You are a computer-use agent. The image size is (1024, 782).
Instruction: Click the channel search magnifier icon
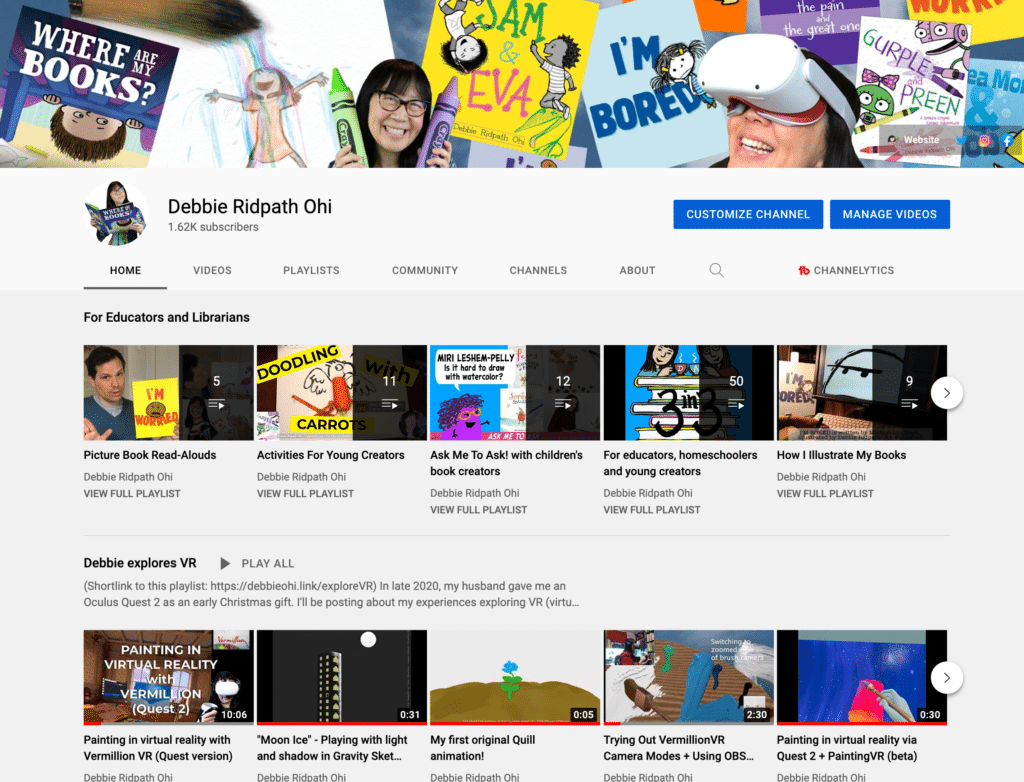[716, 270]
